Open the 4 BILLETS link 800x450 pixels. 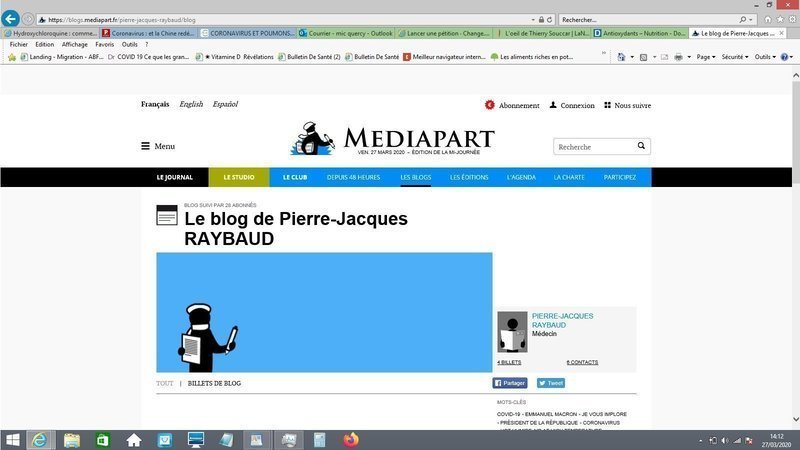[x=509, y=362]
